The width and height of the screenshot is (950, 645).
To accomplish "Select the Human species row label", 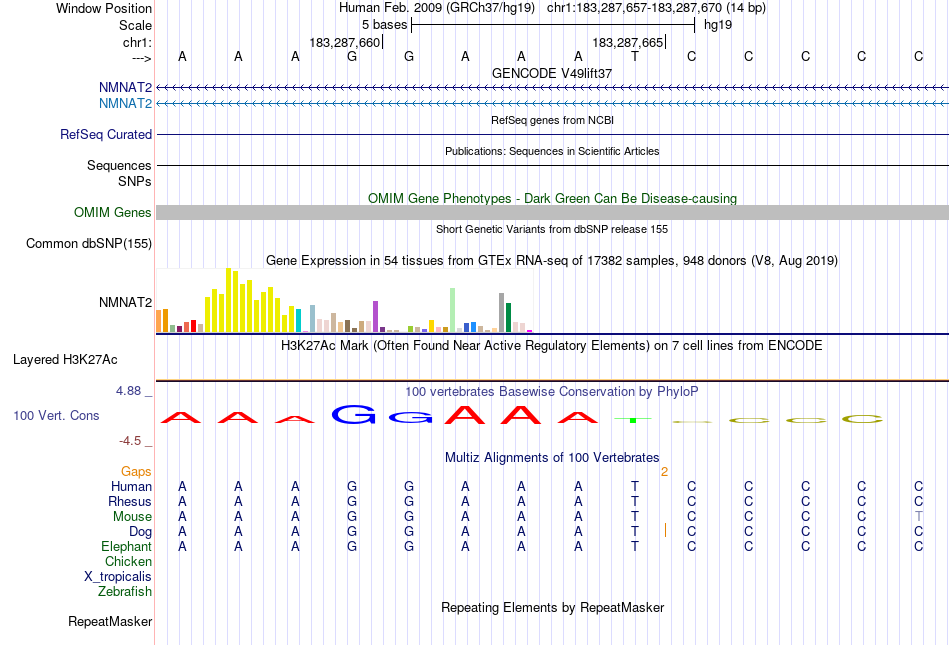I will [x=131, y=486].
